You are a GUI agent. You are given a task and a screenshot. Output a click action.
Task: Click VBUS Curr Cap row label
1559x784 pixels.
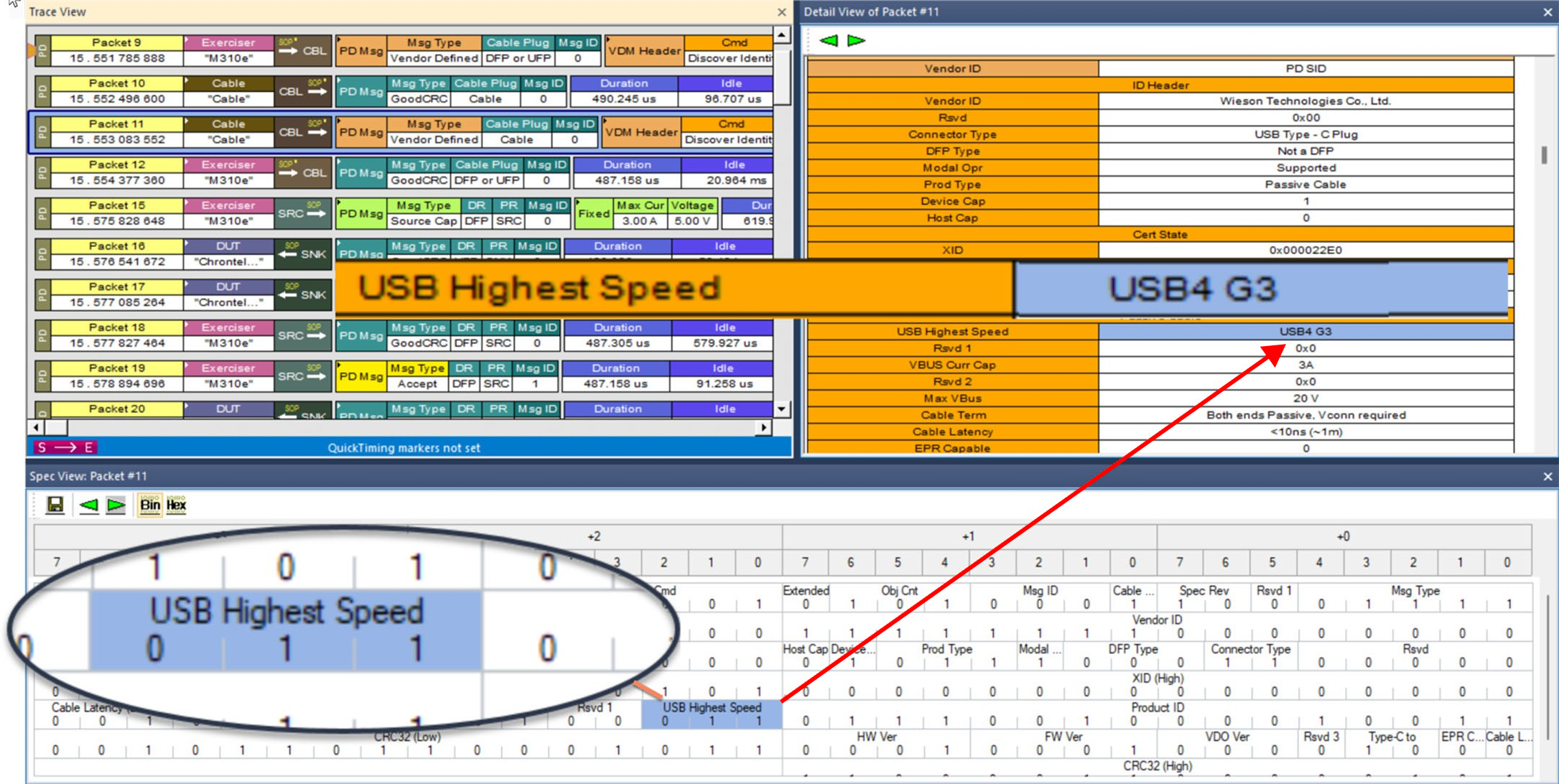point(952,365)
